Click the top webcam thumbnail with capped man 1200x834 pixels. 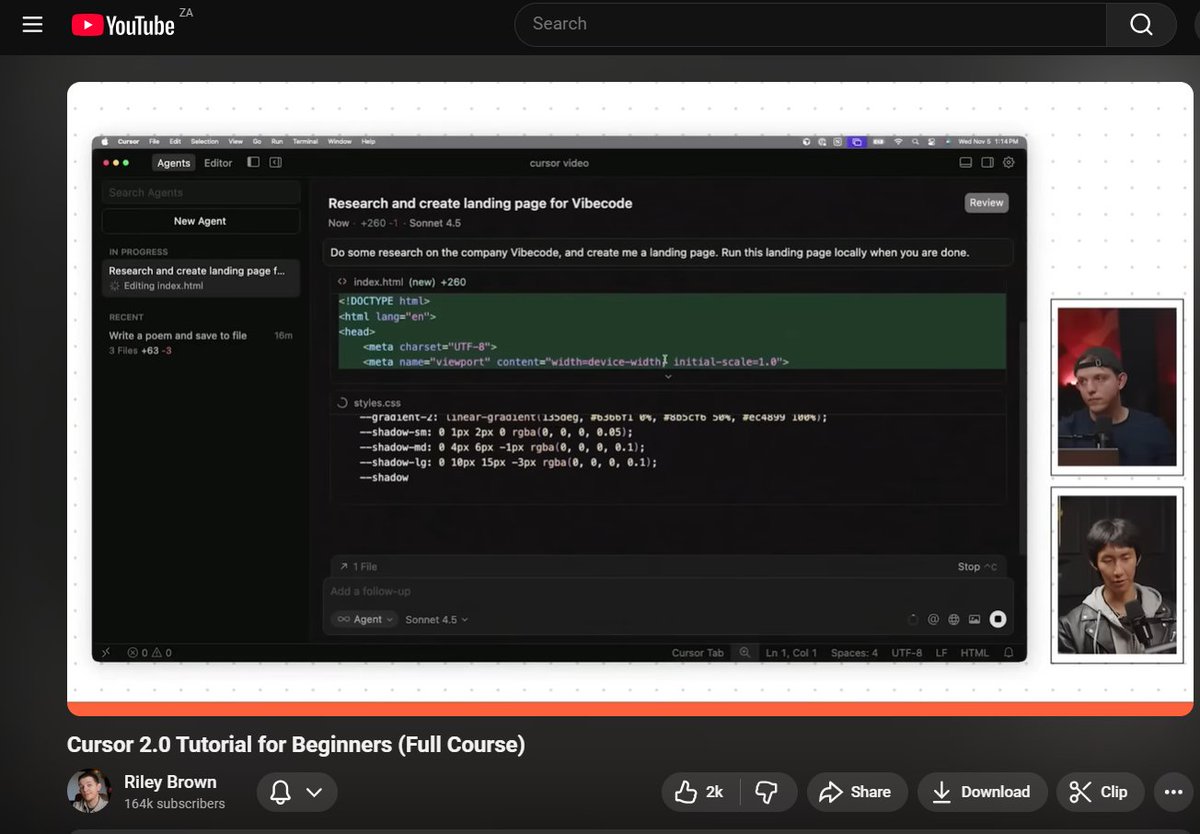click(x=1116, y=387)
